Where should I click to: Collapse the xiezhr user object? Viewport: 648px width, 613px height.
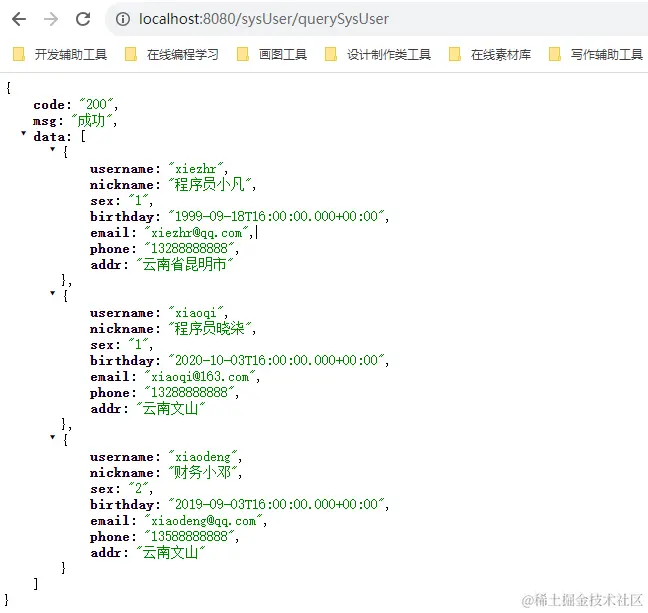coord(52,149)
